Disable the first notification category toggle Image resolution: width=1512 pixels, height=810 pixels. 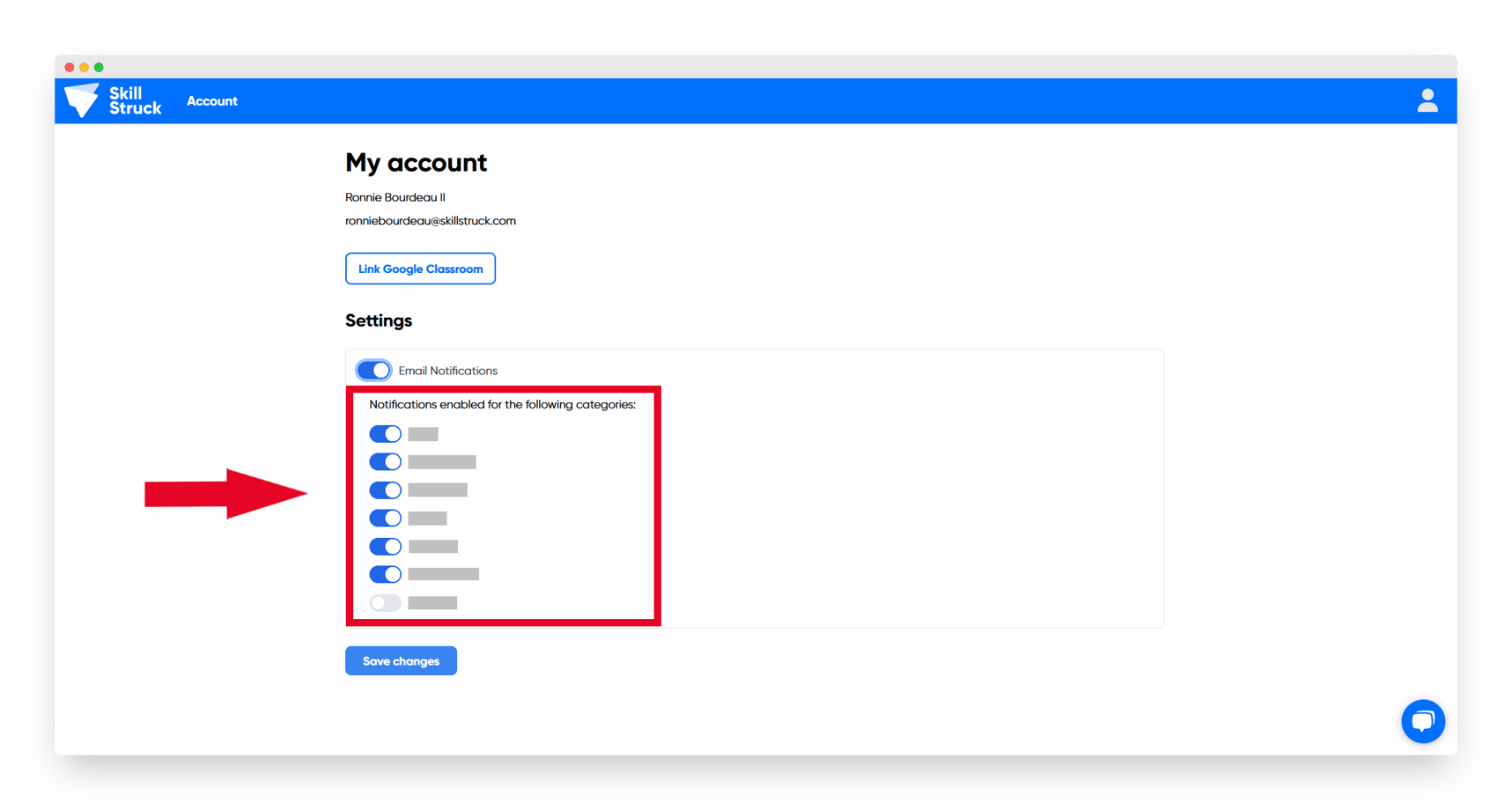(385, 433)
